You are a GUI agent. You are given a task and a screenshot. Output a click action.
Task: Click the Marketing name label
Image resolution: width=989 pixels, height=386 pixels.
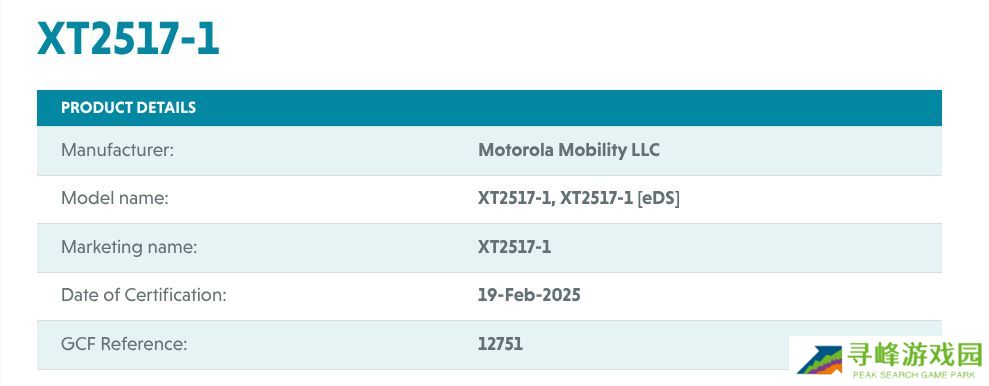[129, 247]
